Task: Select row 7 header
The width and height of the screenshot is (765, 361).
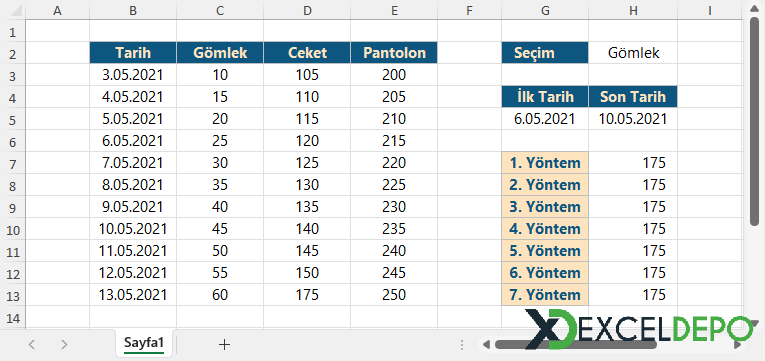Action: [13, 163]
